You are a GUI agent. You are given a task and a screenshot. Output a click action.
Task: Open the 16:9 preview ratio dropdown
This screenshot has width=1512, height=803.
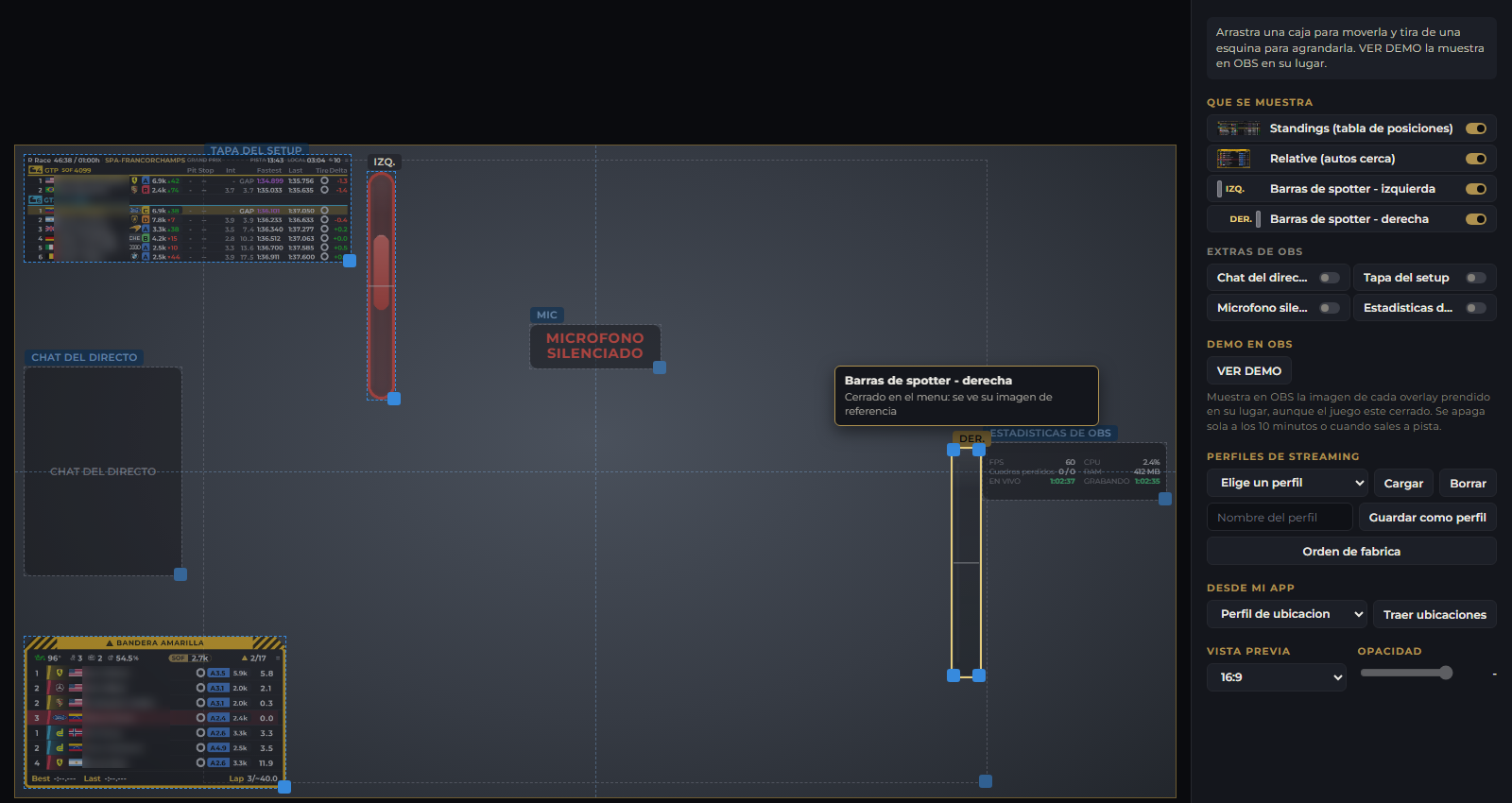1277,677
